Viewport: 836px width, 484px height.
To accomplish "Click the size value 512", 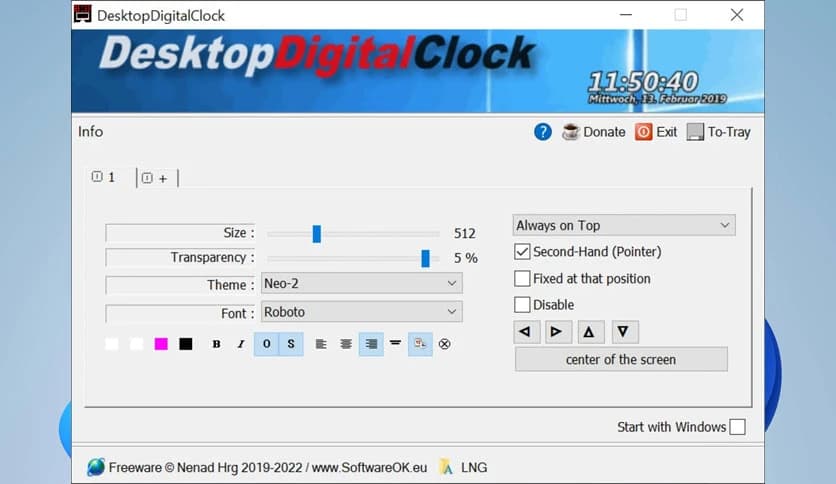I will point(464,233).
